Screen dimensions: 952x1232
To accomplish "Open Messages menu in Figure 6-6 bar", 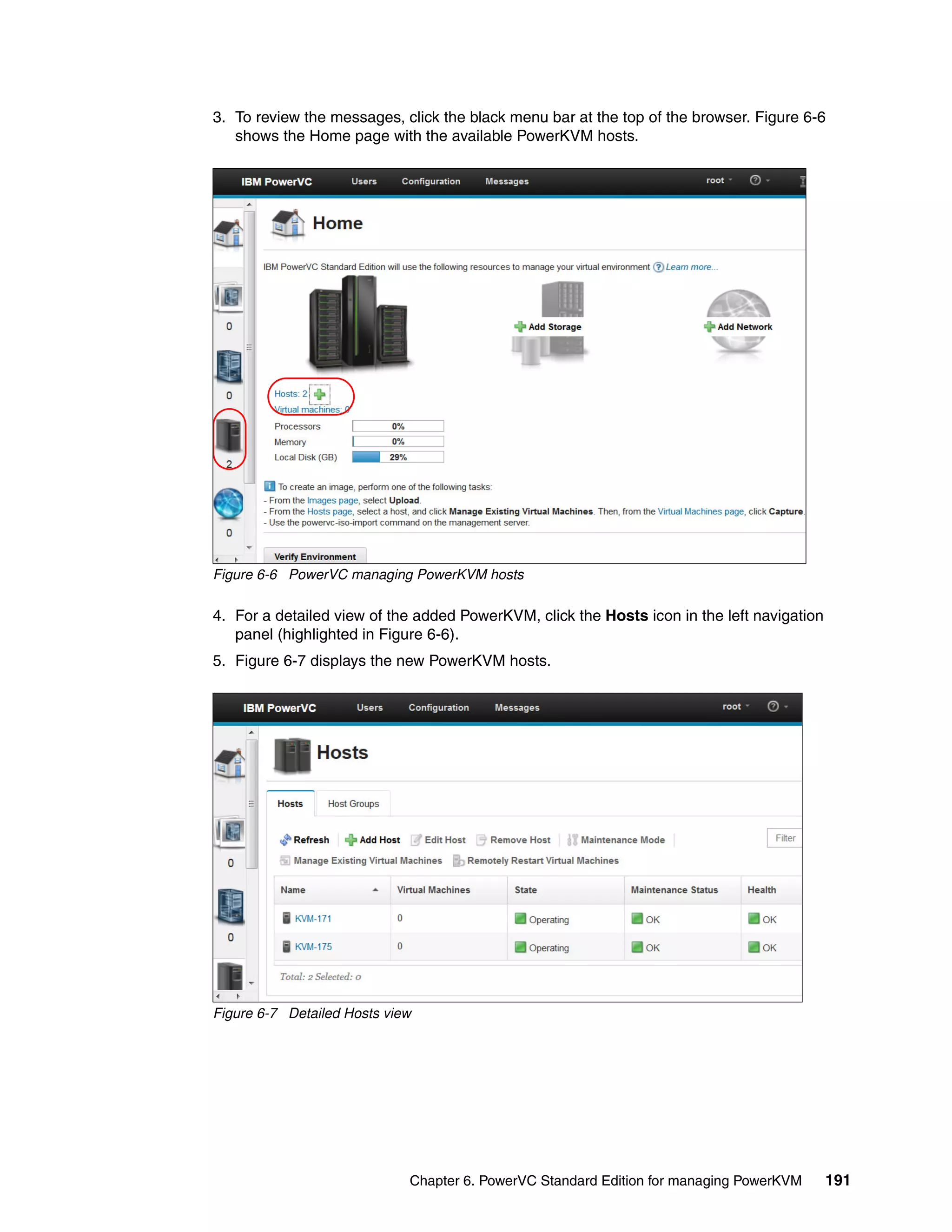I will pyautogui.click(x=507, y=181).
